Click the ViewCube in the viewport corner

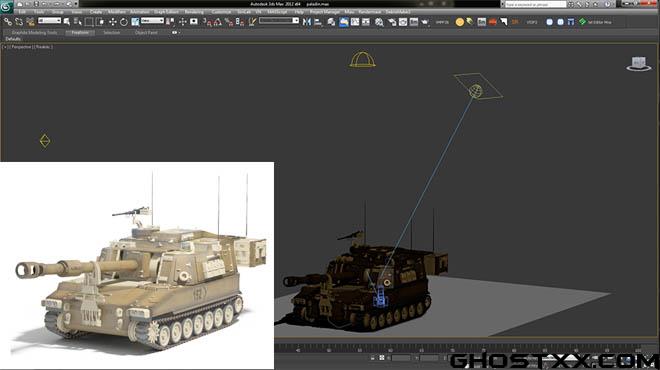point(639,64)
